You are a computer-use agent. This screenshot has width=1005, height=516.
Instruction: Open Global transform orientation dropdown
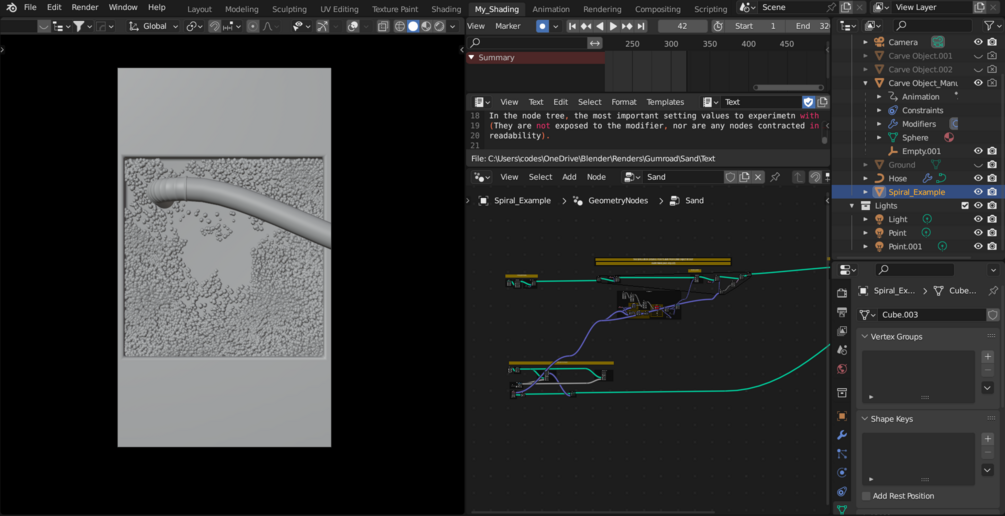[153, 26]
